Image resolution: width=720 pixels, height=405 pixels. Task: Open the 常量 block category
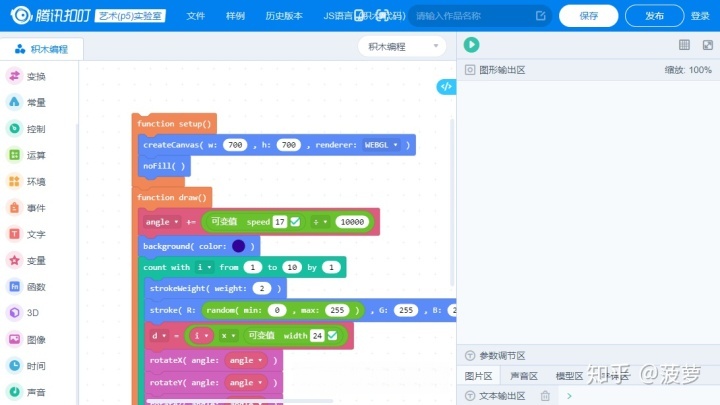click(x=25, y=102)
